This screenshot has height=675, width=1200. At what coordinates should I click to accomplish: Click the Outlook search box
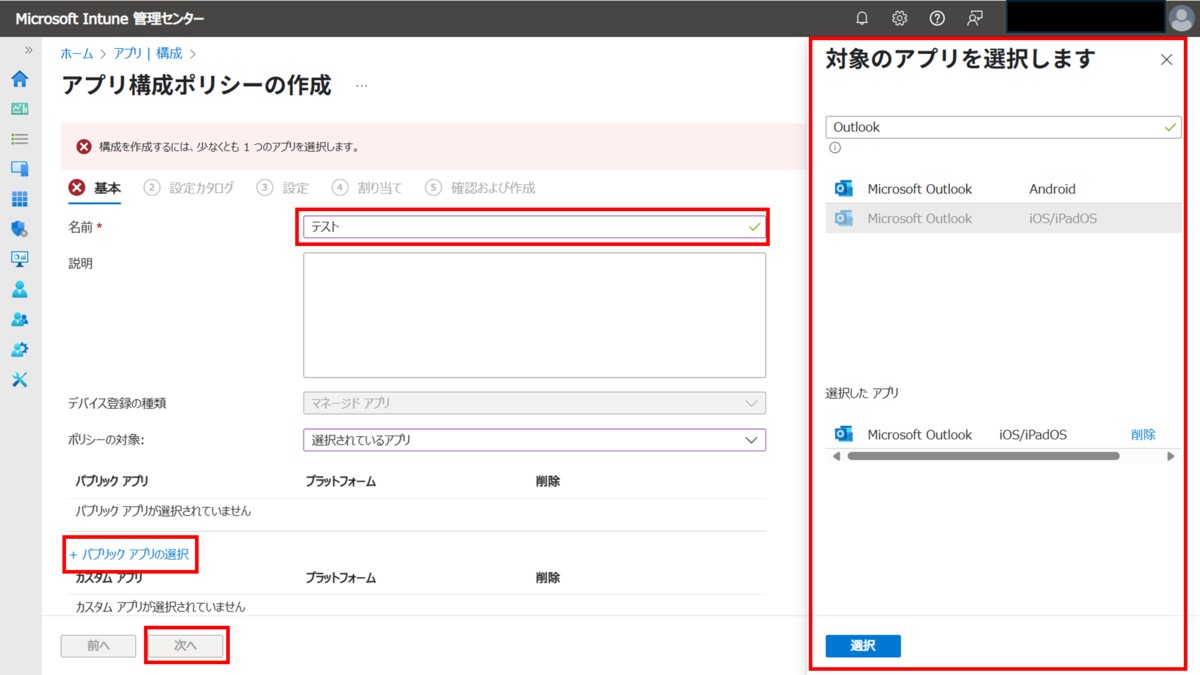click(x=1003, y=127)
